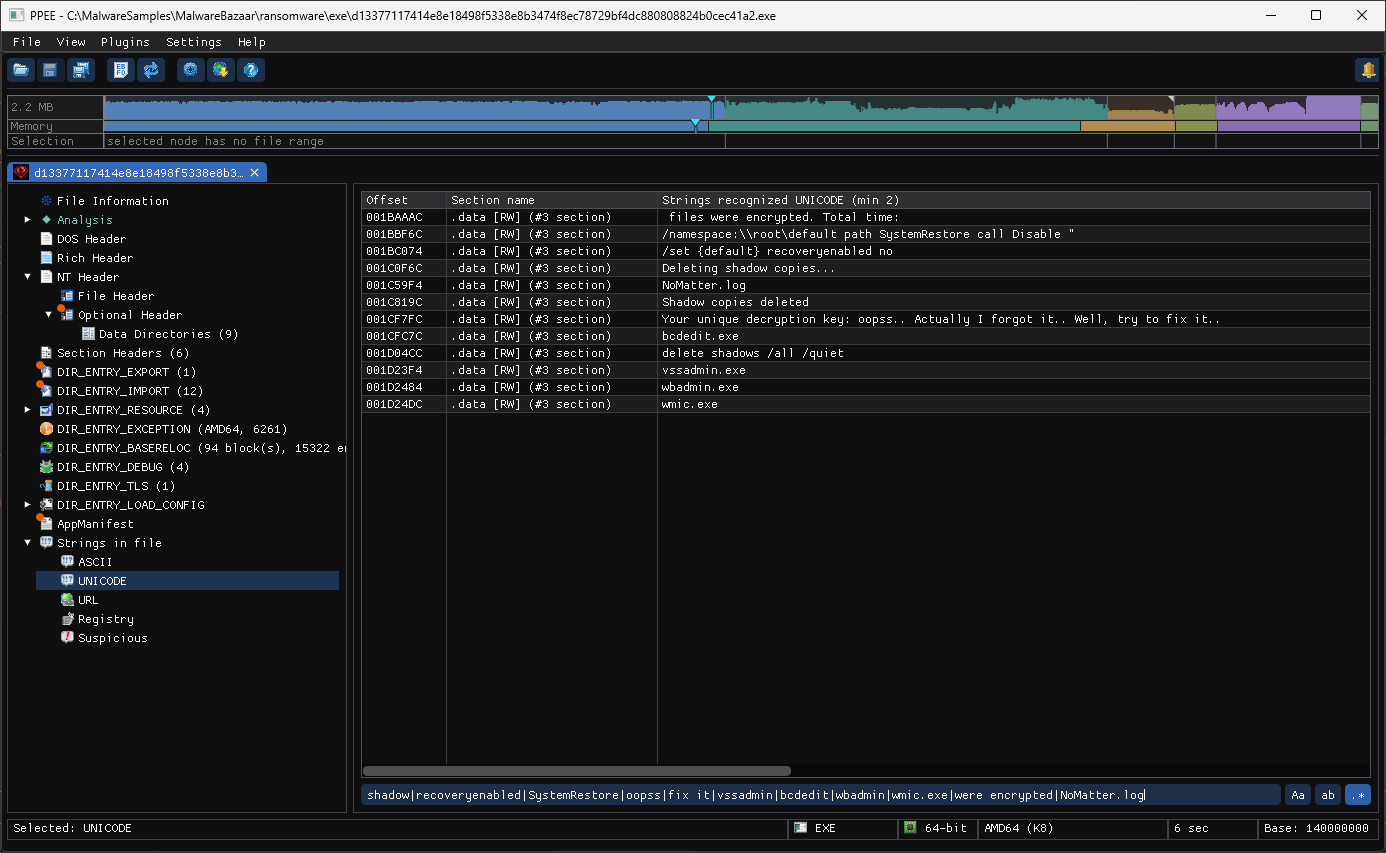This screenshot has height=853, width=1386.
Task: Expand the DIR_ENTRY_LOAD_CONFIG node
Action: [28, 505]
